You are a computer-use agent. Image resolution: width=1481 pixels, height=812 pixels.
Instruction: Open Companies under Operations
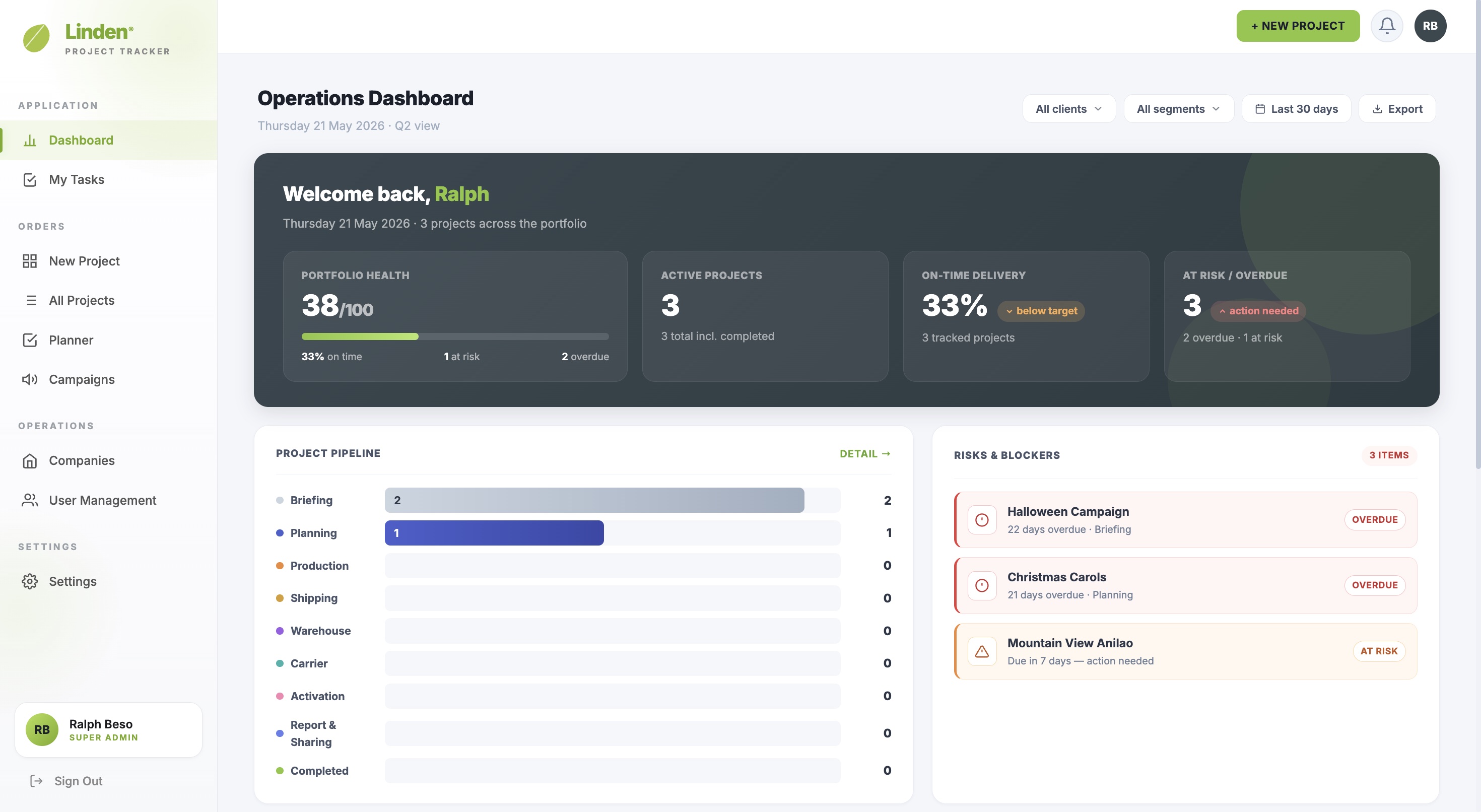coord(109,460)
